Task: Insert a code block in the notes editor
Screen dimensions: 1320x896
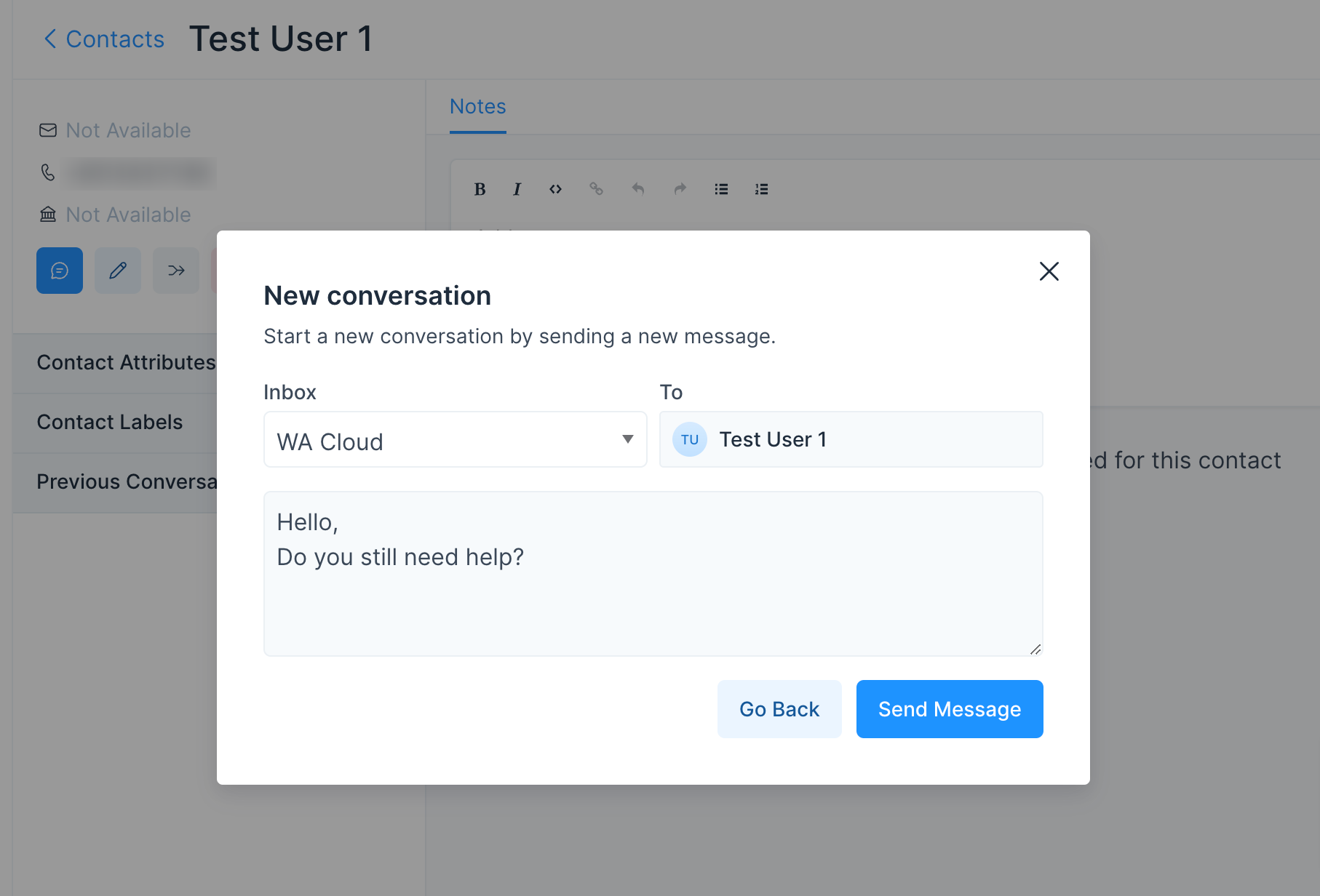Action: (x=555, y=189)
